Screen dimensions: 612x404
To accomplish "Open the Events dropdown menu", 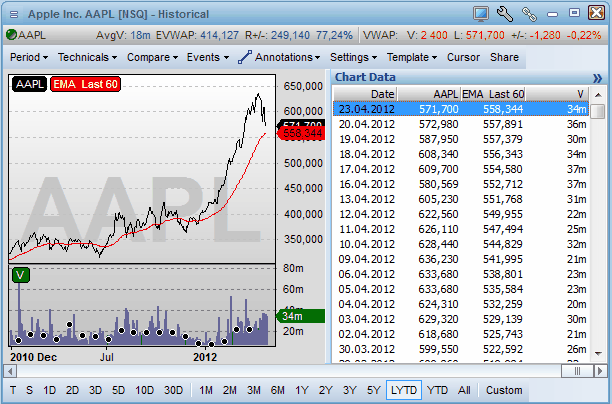I will point(208,57).
